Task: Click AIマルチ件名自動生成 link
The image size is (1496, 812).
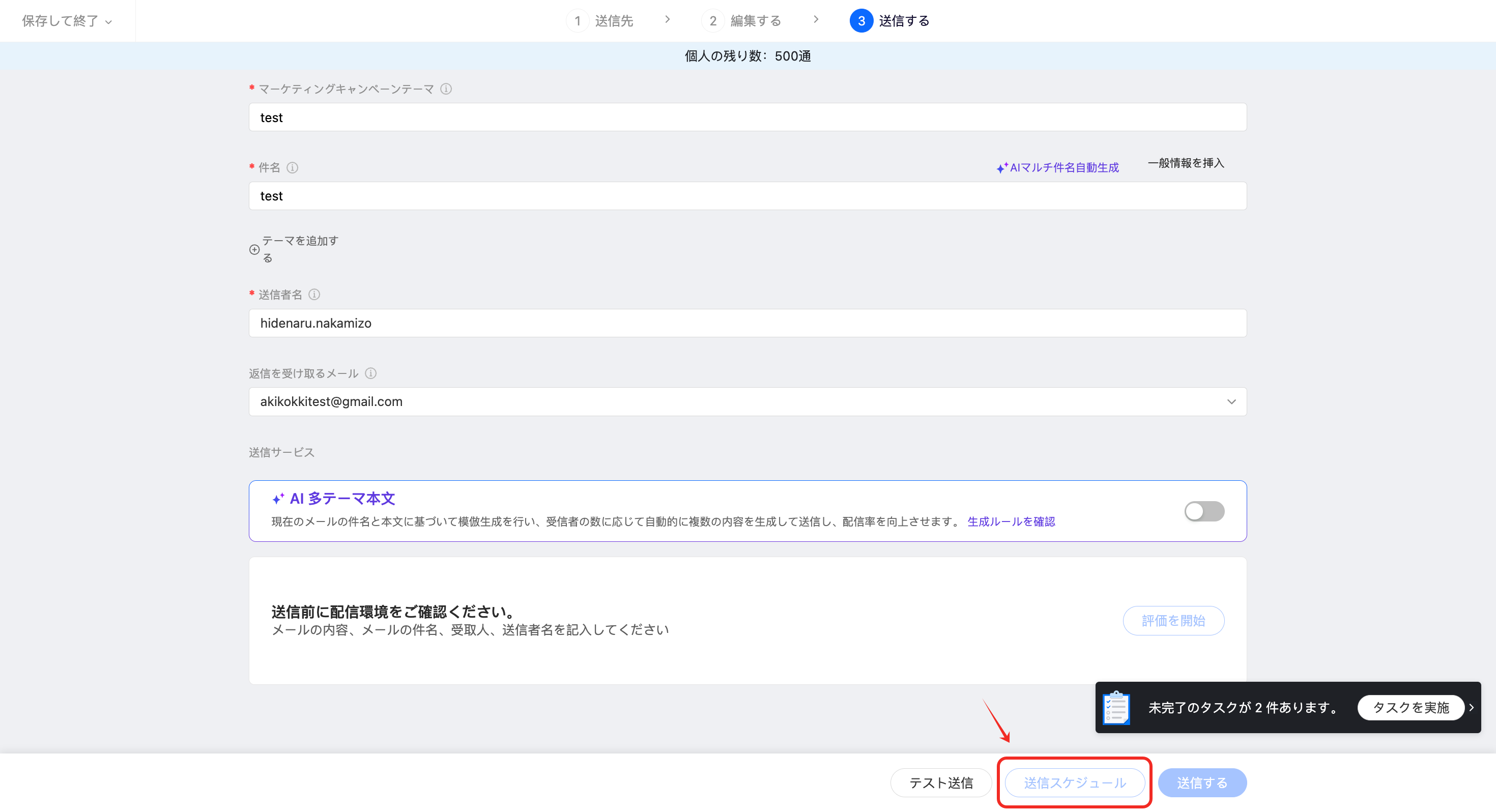Action: [1064, 168]
